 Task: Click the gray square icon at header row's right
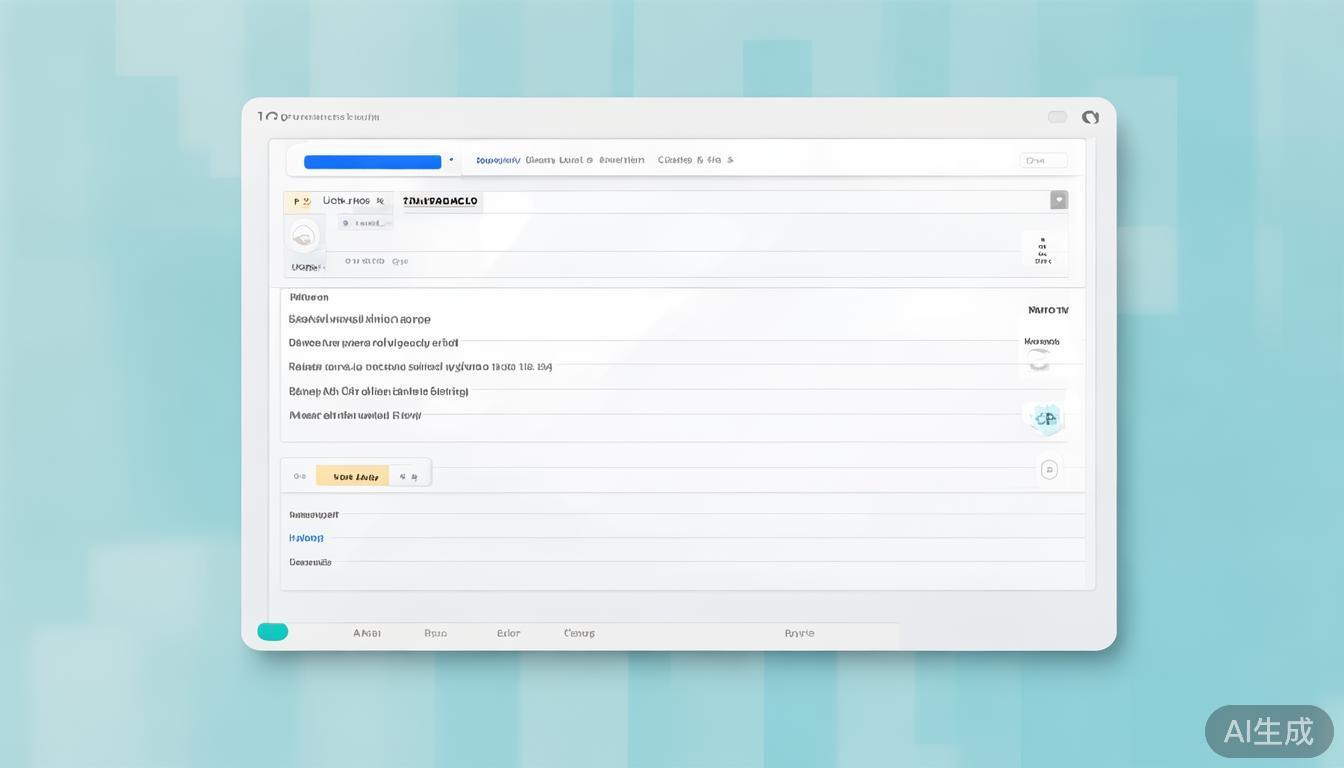pyautogui.click(x=1058, y=200)
